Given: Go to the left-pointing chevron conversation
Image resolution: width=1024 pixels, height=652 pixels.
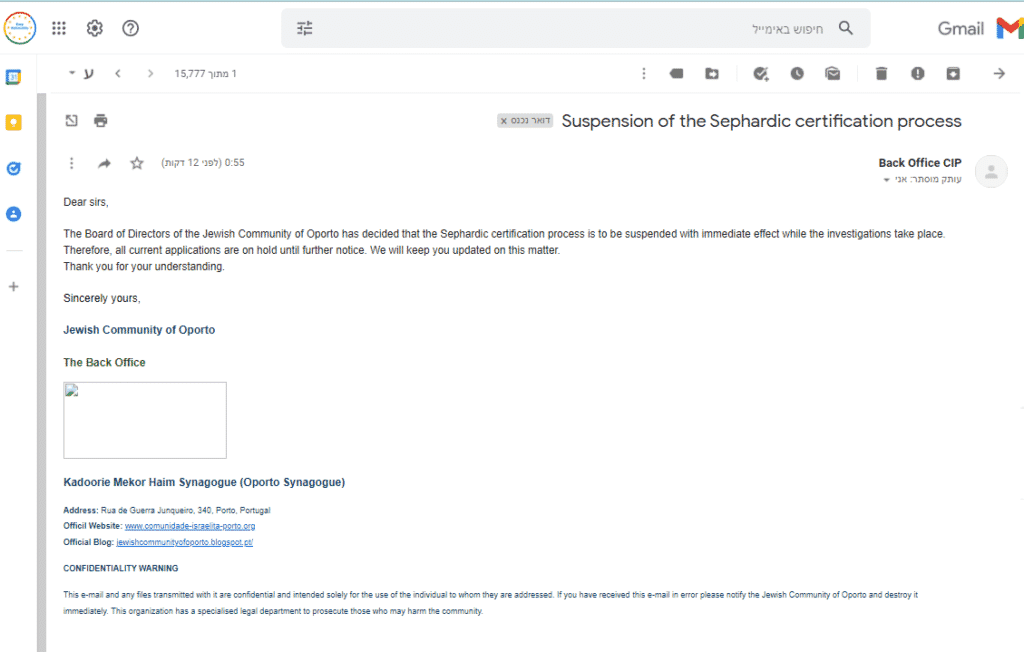Looking at the screenshot, I should pos(118,74).
